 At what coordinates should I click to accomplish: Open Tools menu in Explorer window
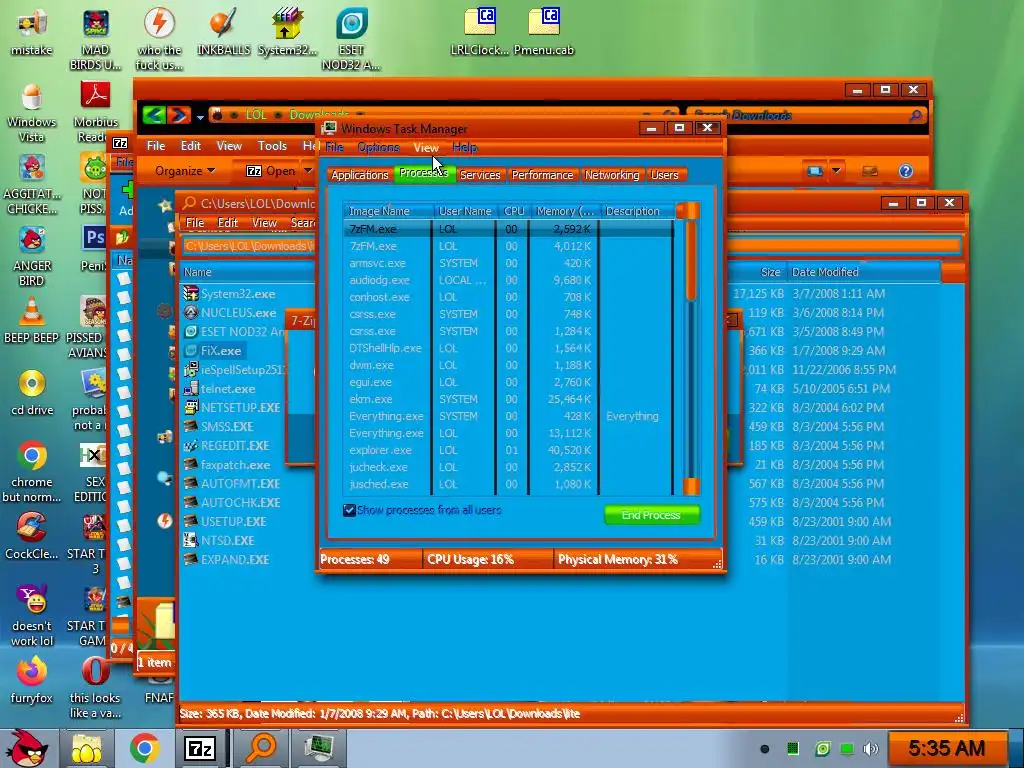(272, 146)
